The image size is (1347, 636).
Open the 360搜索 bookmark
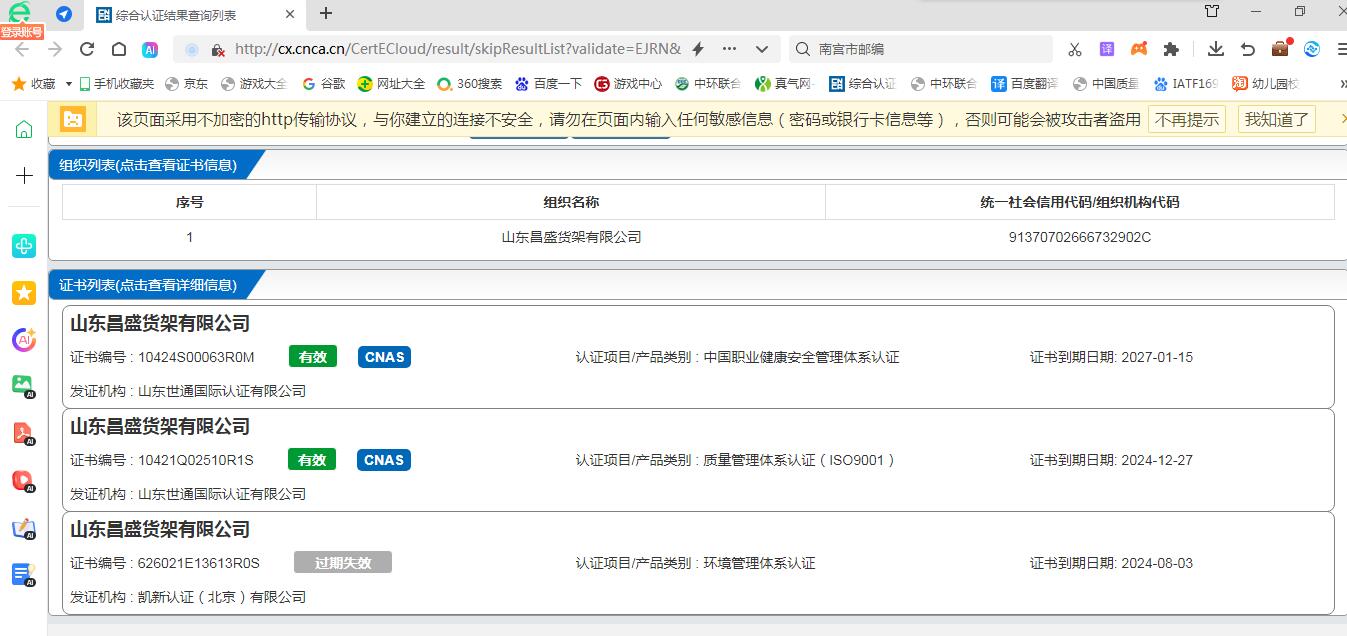coord(470,84)
